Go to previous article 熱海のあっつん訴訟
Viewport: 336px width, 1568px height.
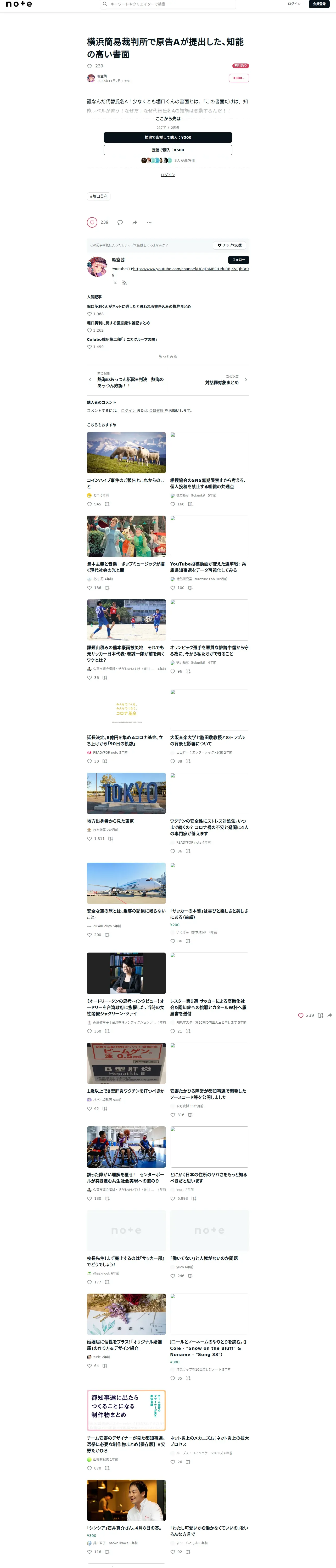[131, 383]
